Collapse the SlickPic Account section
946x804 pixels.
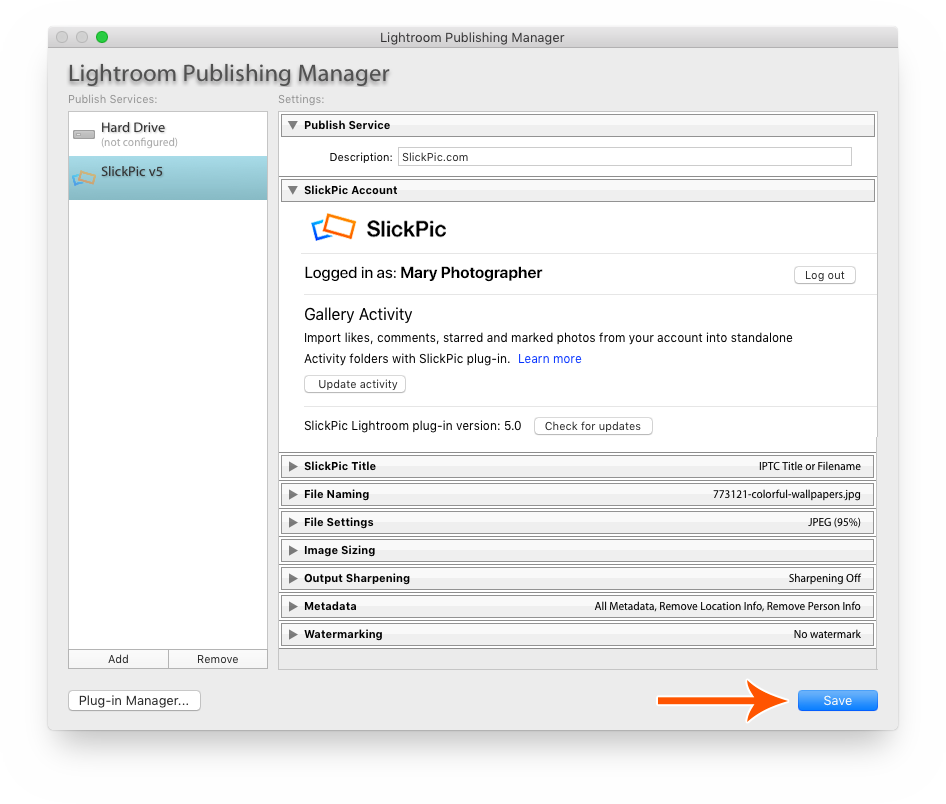(x=292, y=190)
